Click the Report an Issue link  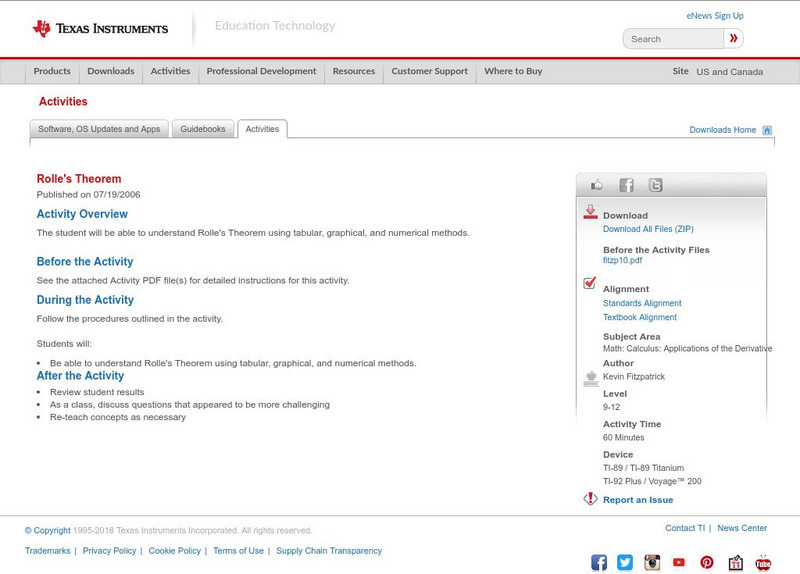click(x=638, y=500)
